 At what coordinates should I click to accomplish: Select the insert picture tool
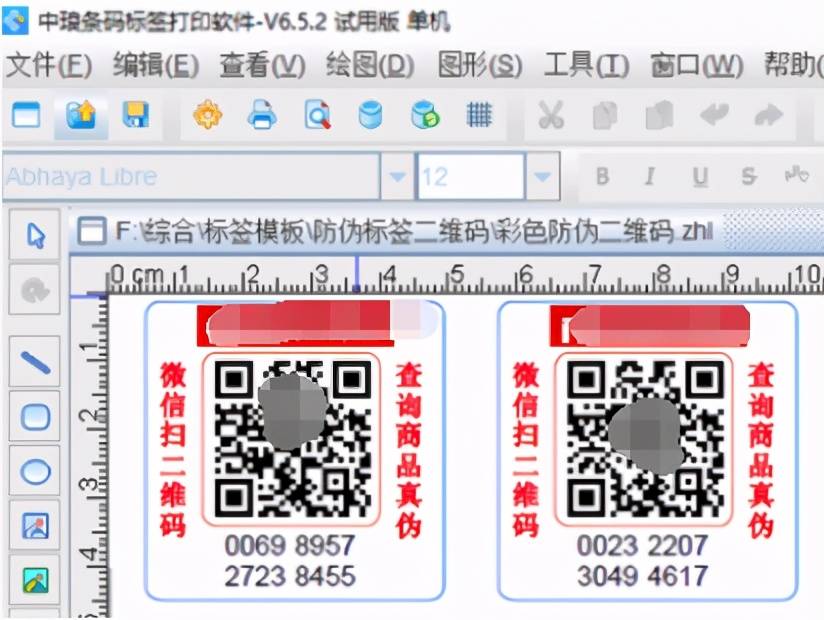coord(35,525)
